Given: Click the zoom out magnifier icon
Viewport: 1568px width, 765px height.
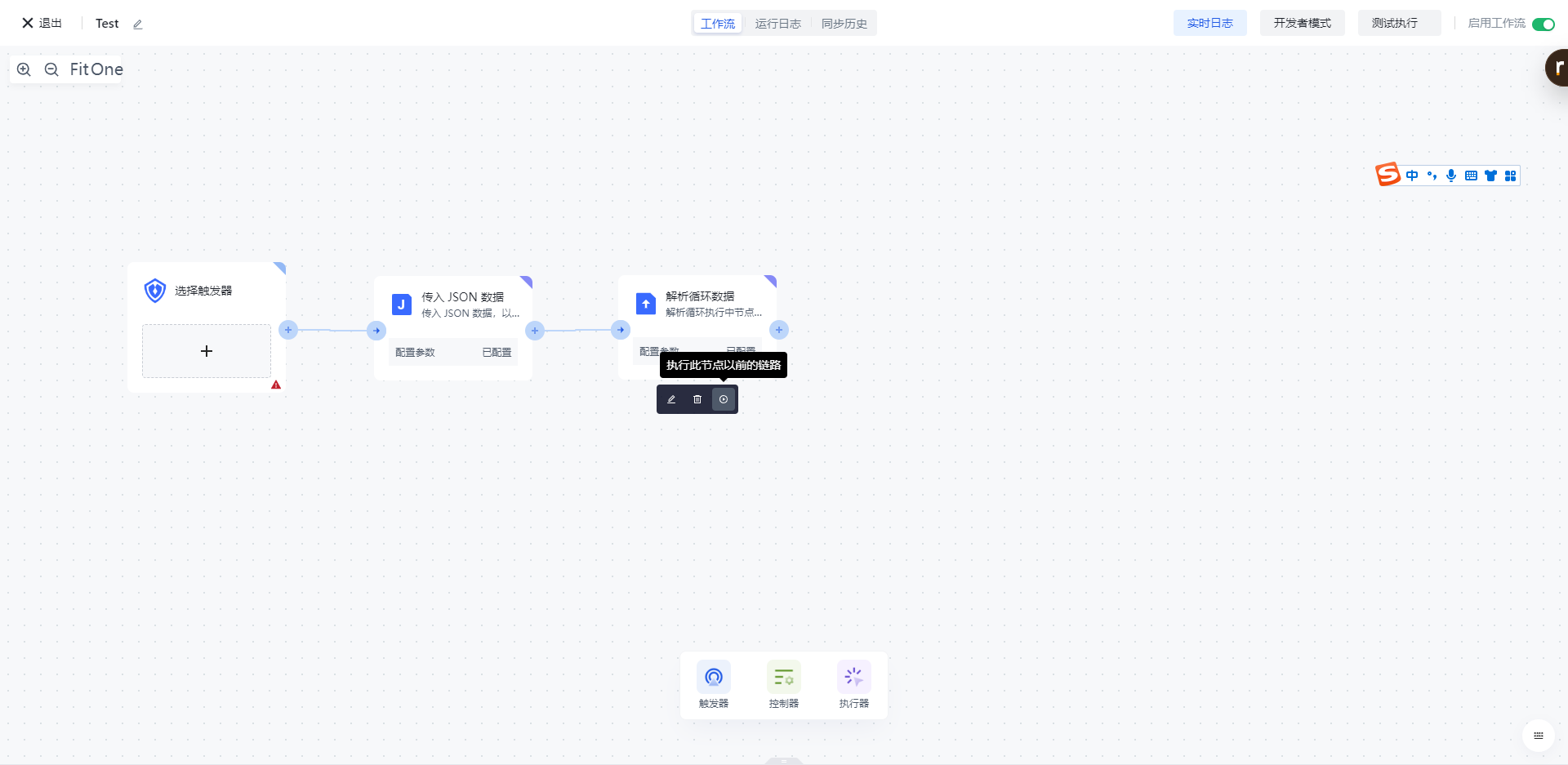Looking at the screenshot, I should (51, 69).
